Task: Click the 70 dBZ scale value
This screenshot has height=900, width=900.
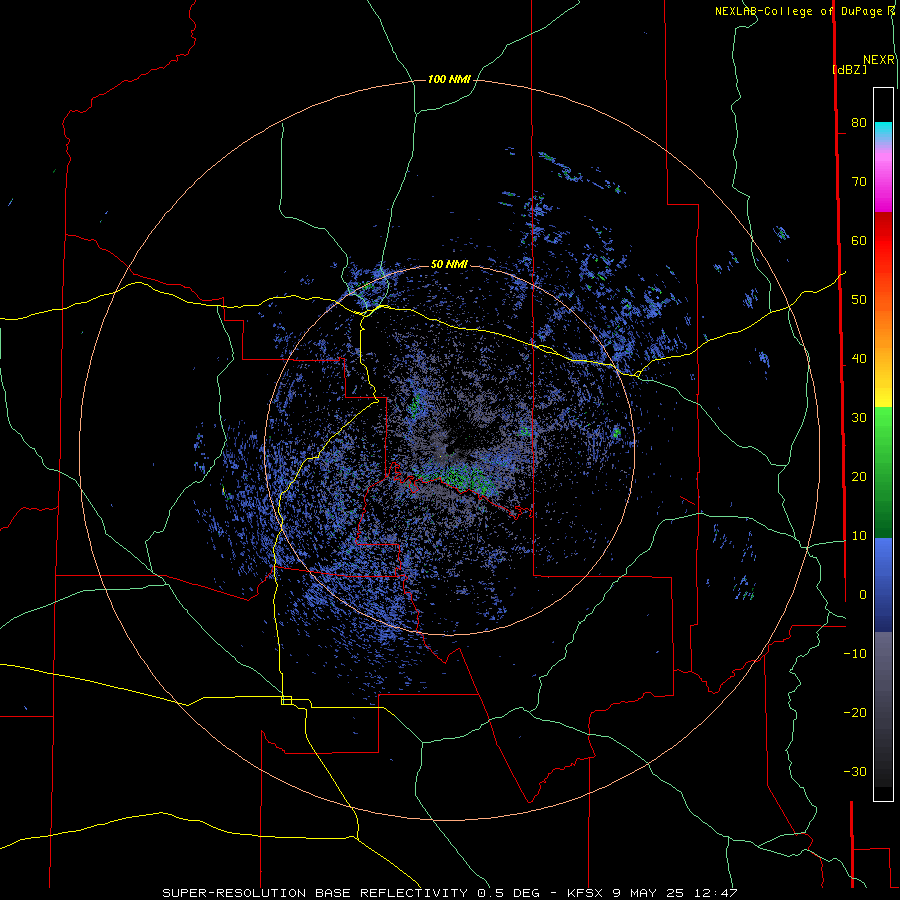Action: click(859, 182)
